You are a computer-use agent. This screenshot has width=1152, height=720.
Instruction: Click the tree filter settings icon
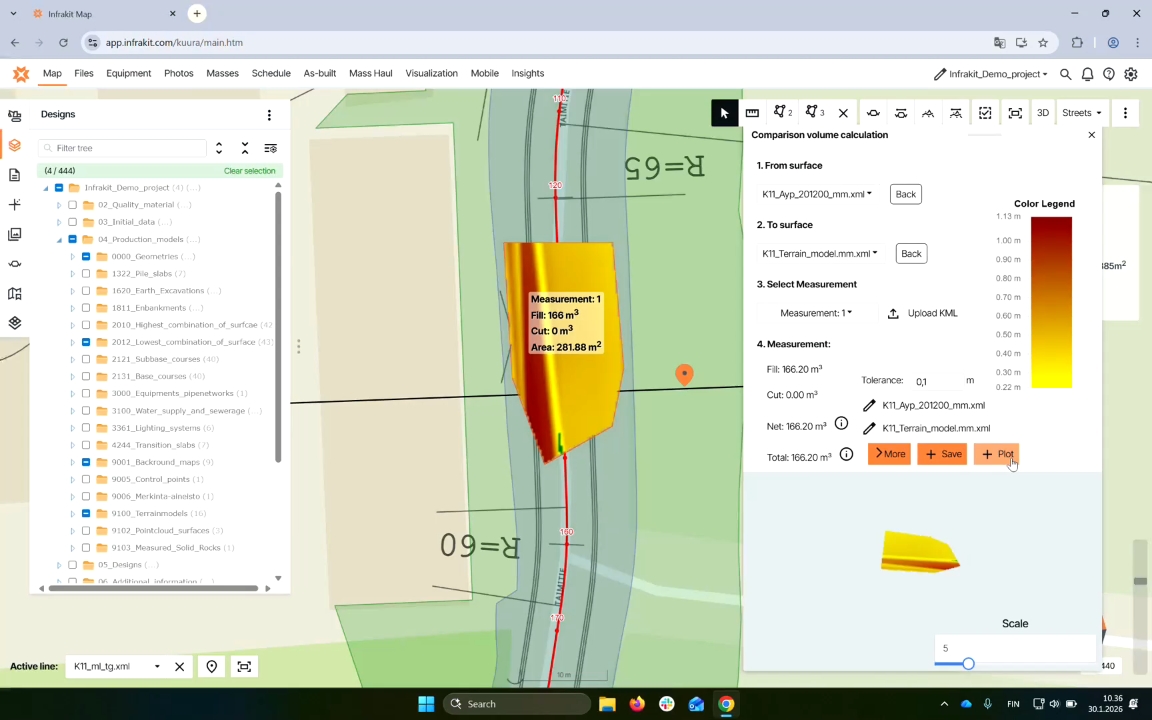click(270, 148)
